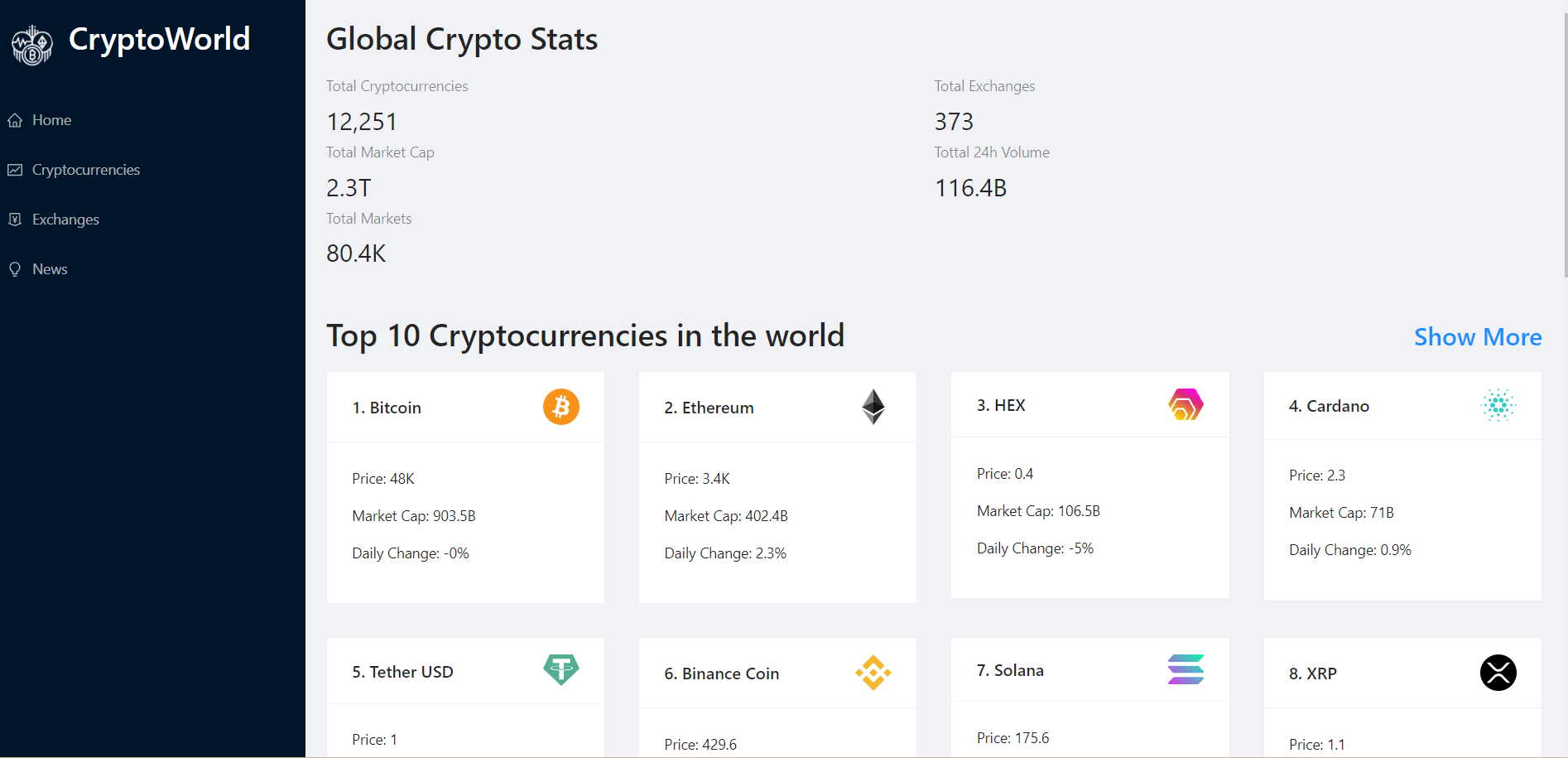Click the News lightbulb icon in sidebar
1568x758 pixels.
(x=15, y=269)
